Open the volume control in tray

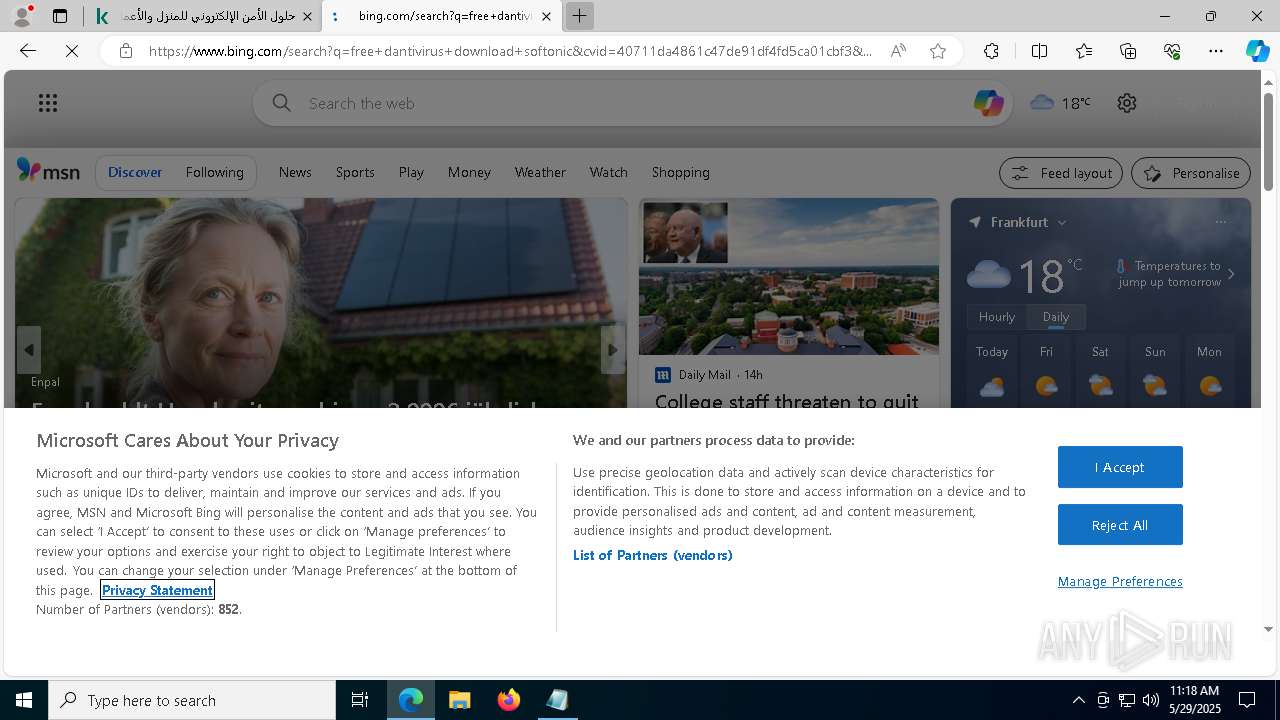[1151, 700]
